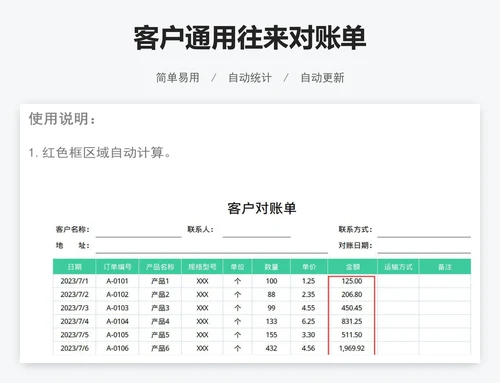Click unit price cell 6.25

point(309,321)
